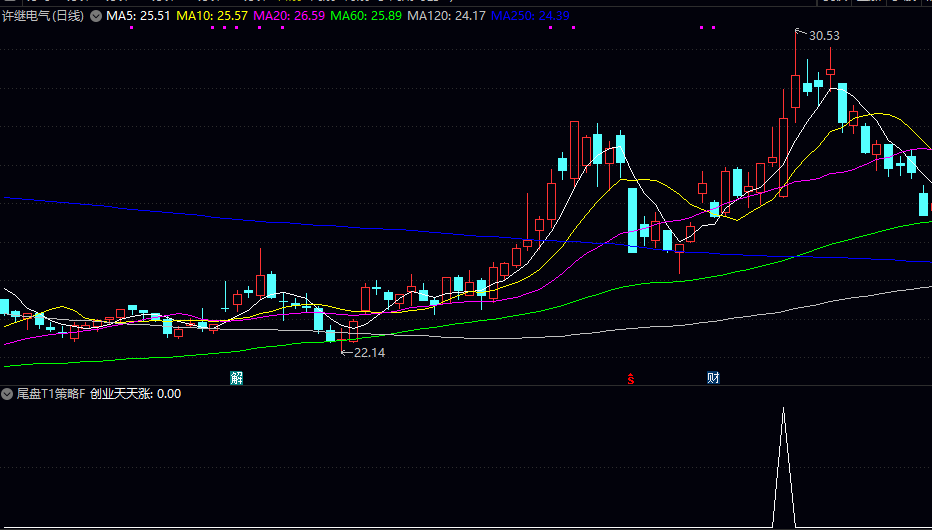Image resolution: width=932 pixels, height=530 pixels.
Task: Click the 22.14 low price label
Action: click(369, 353)
